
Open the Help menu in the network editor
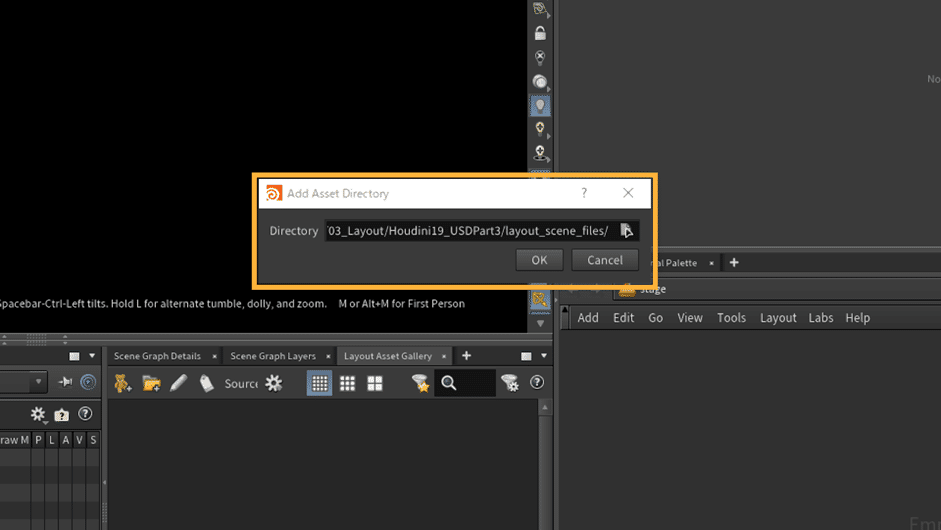click(x=858, y=318)
